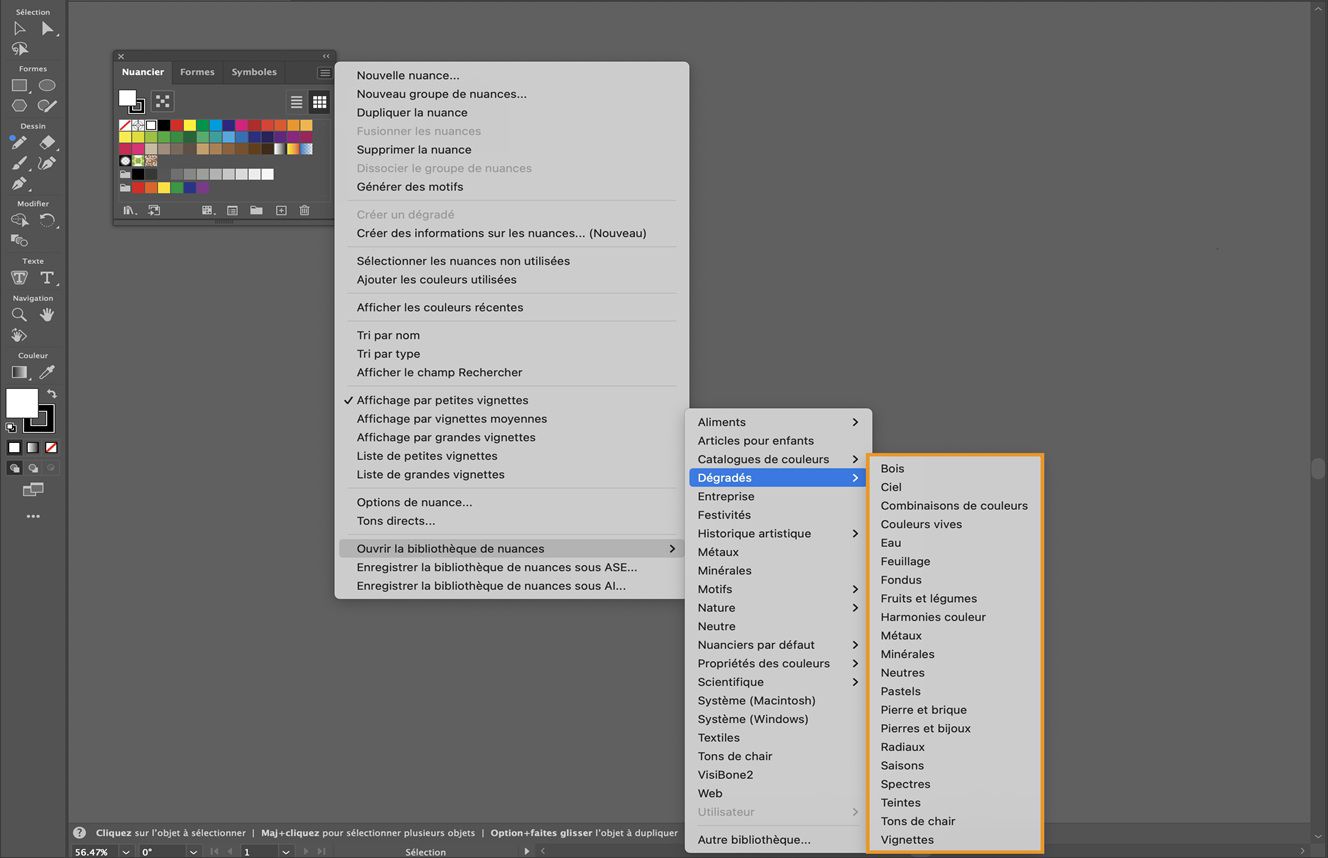Expand the Nature submenu
Screen dimensions: 1328x858
778,608
